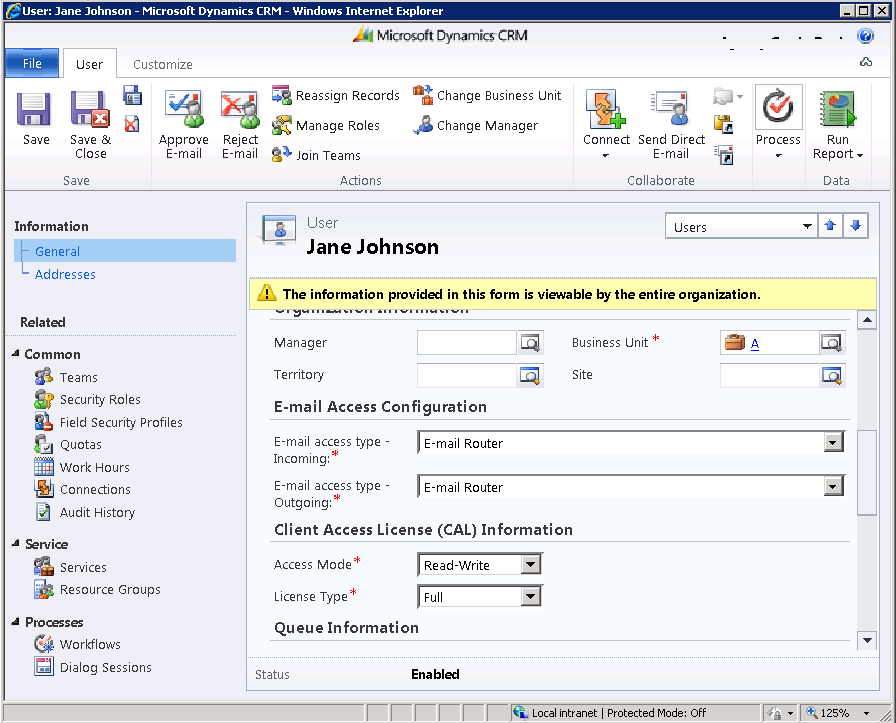Image resolution: width=896 pixels, height=723 pixels.
Task: Click Change Manager action
Action: (x=475, y=125)
